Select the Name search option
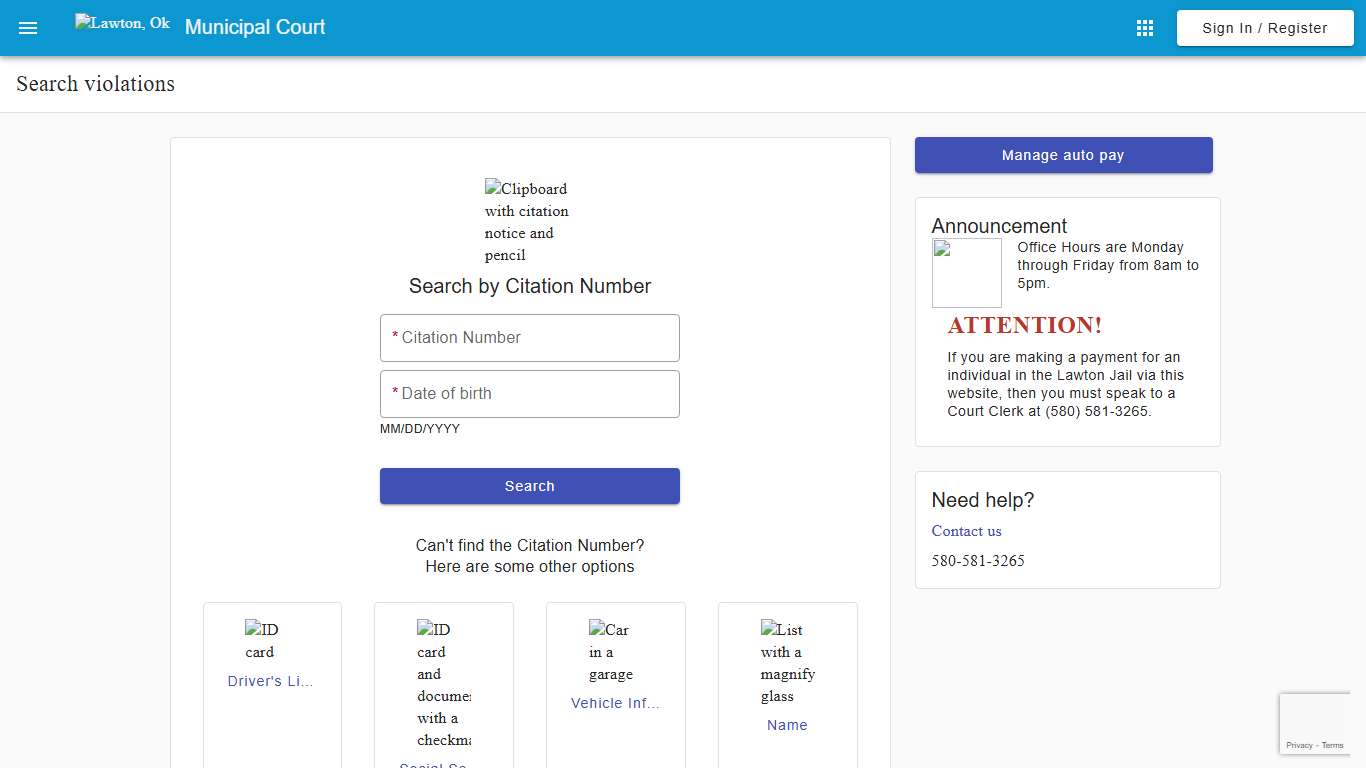The height and width of the screenshot is (768, 1366). pyautogui.click(x=787, y=725)
